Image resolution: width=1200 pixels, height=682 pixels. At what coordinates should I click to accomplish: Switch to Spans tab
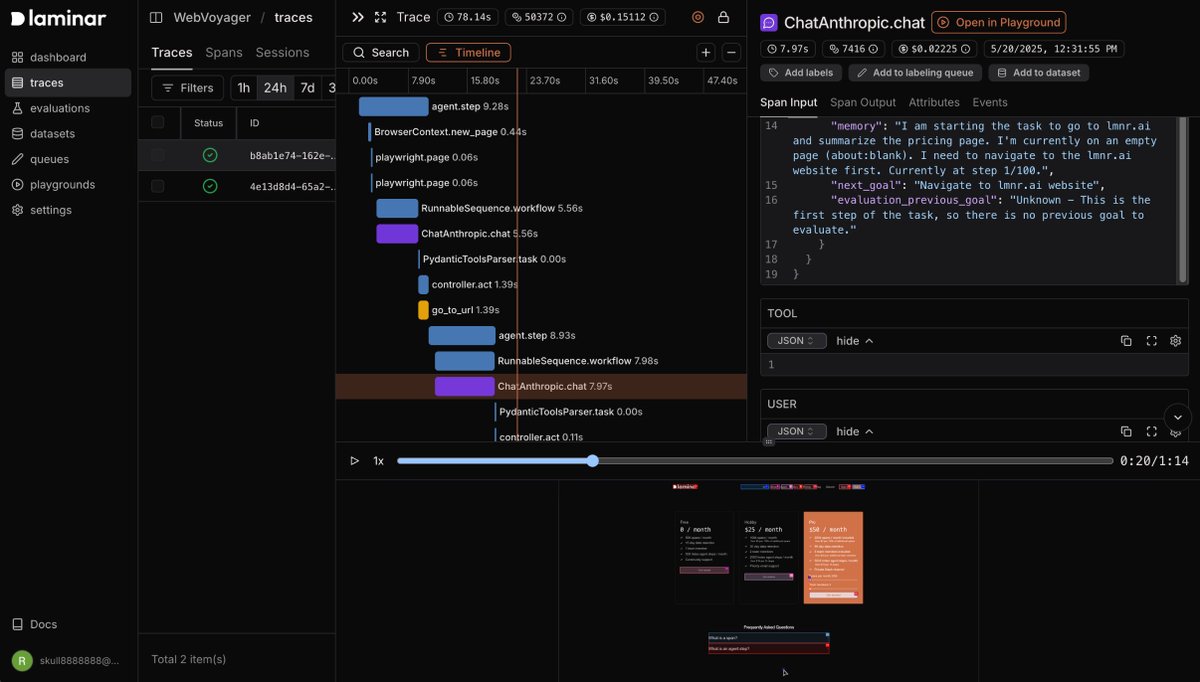tap(224, 52)
